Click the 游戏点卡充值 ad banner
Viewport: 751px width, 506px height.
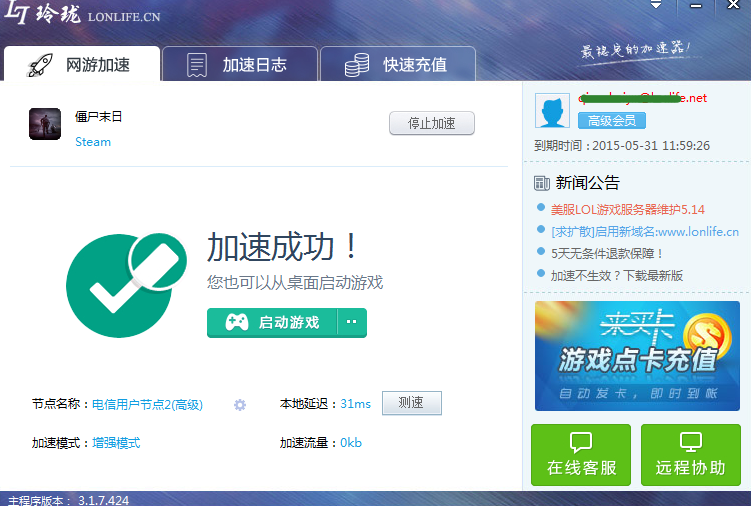(x=637, y=356)
